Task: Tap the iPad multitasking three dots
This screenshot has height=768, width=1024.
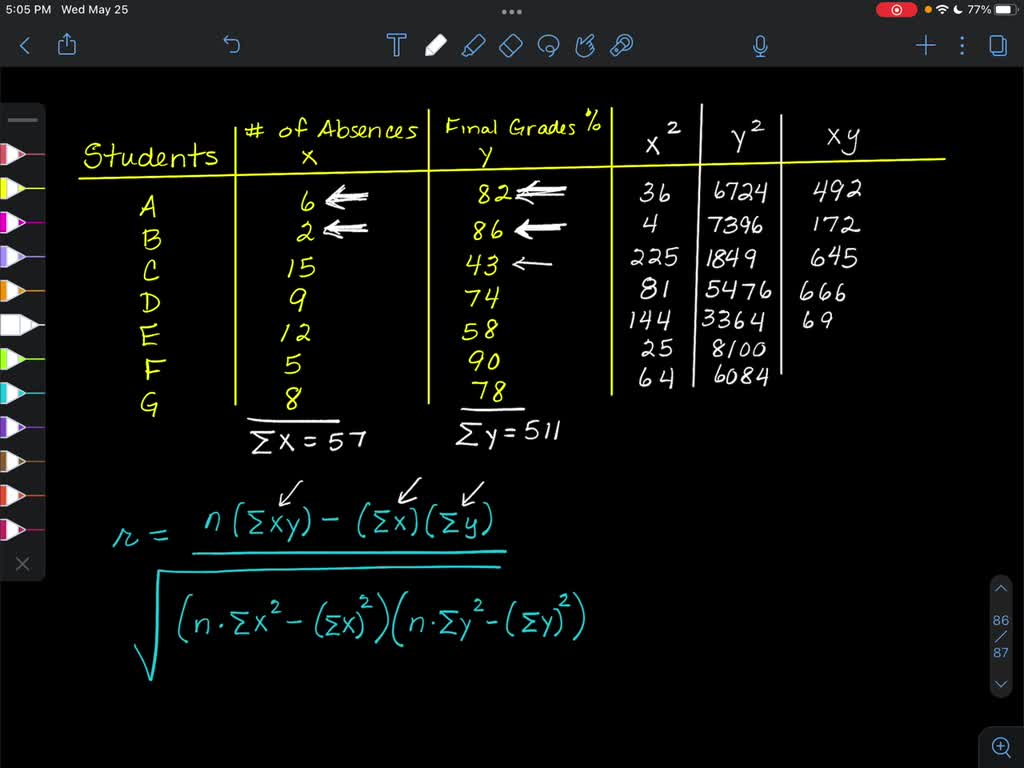Action: pyautogui.click(x=511, y=12)
